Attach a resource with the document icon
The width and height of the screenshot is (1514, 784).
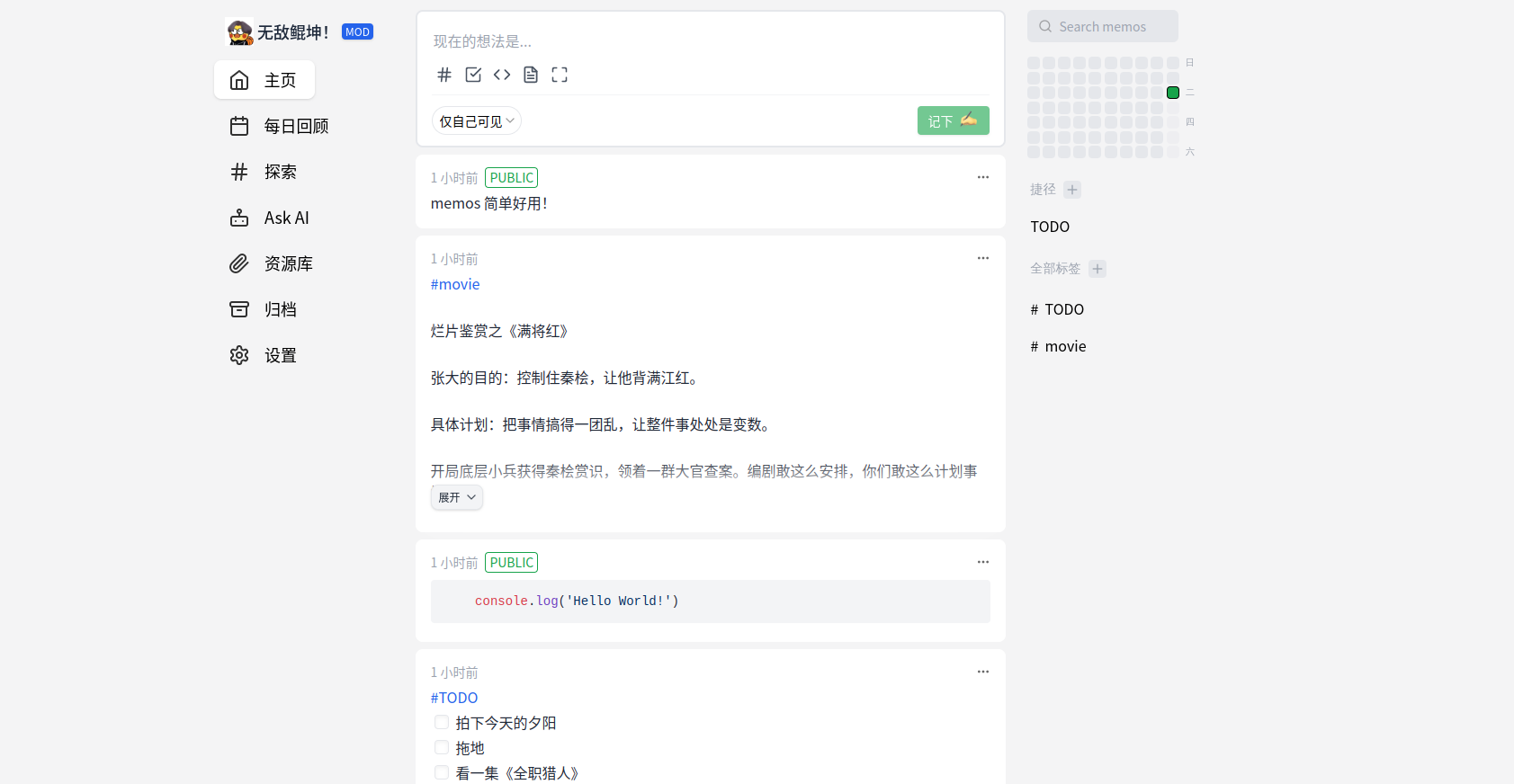[531, 75]
